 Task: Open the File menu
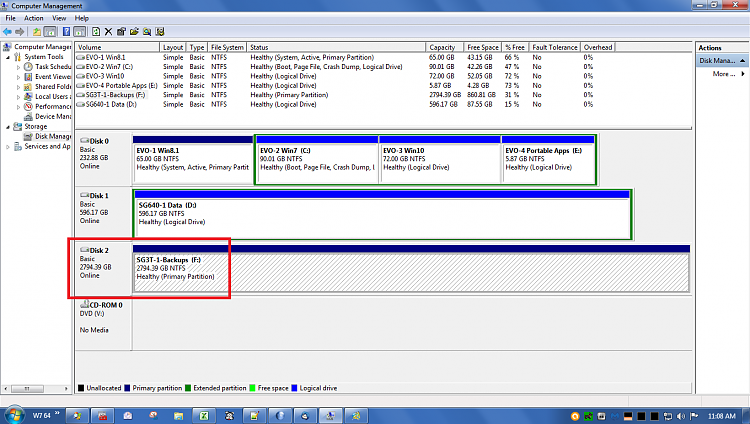pyautogui.click(x=11, y=18)
